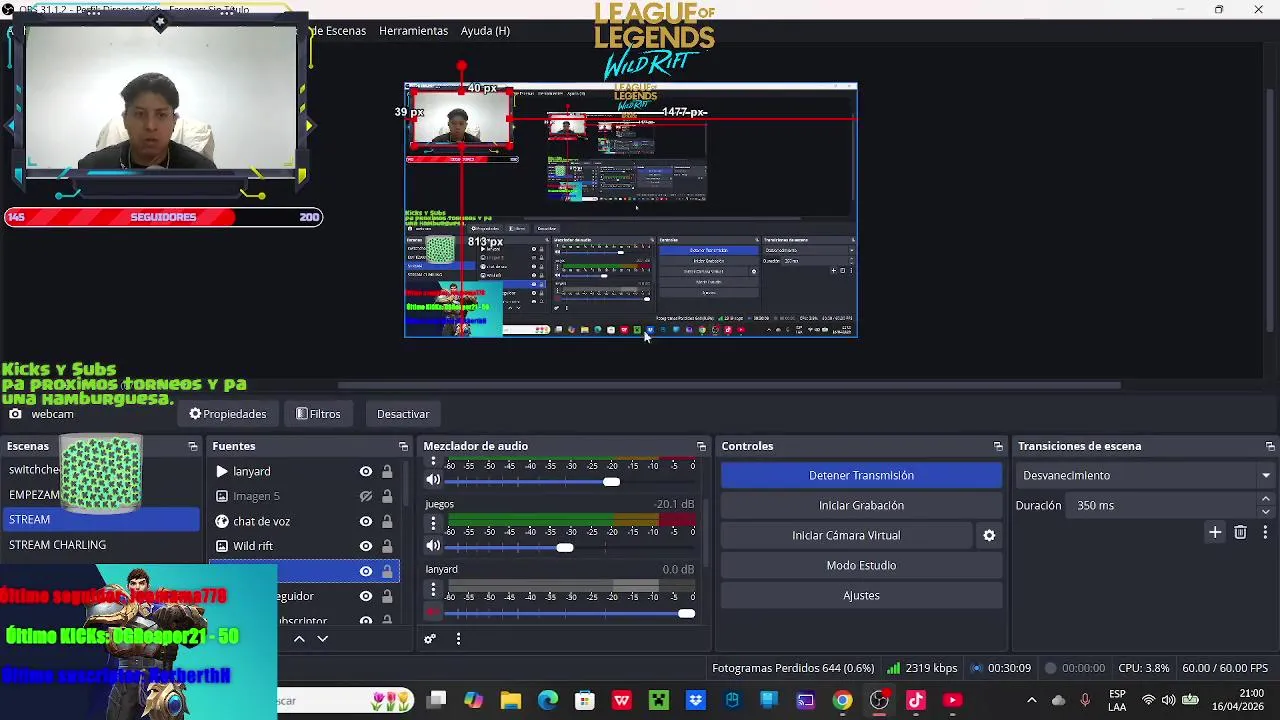The height and width of the screenshot is (720, 1280).
Task: Click the Desactivar button
Action: point(403,414)
